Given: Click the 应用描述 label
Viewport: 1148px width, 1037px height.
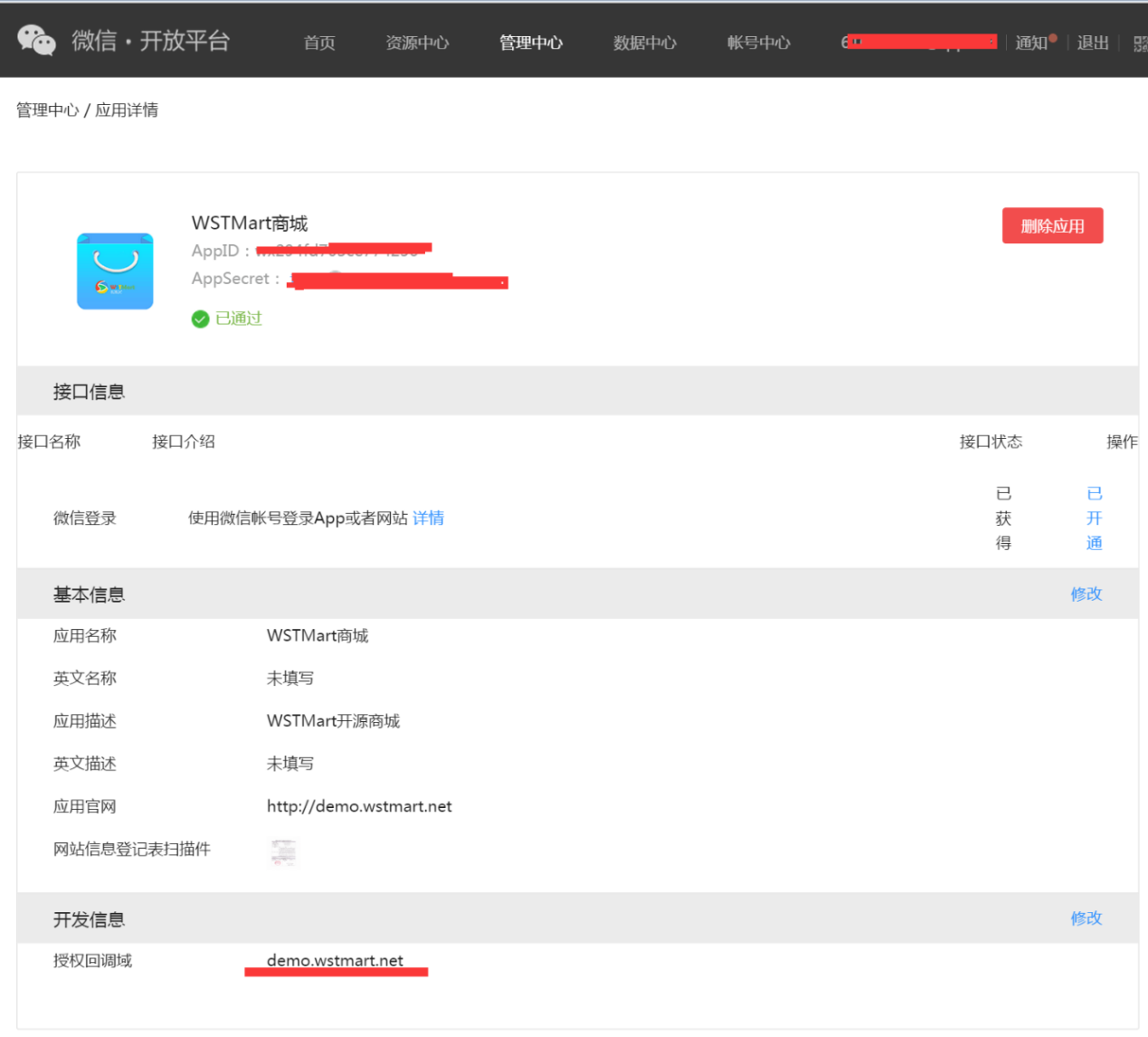Looking at the screenshot, I should [85, 721].
